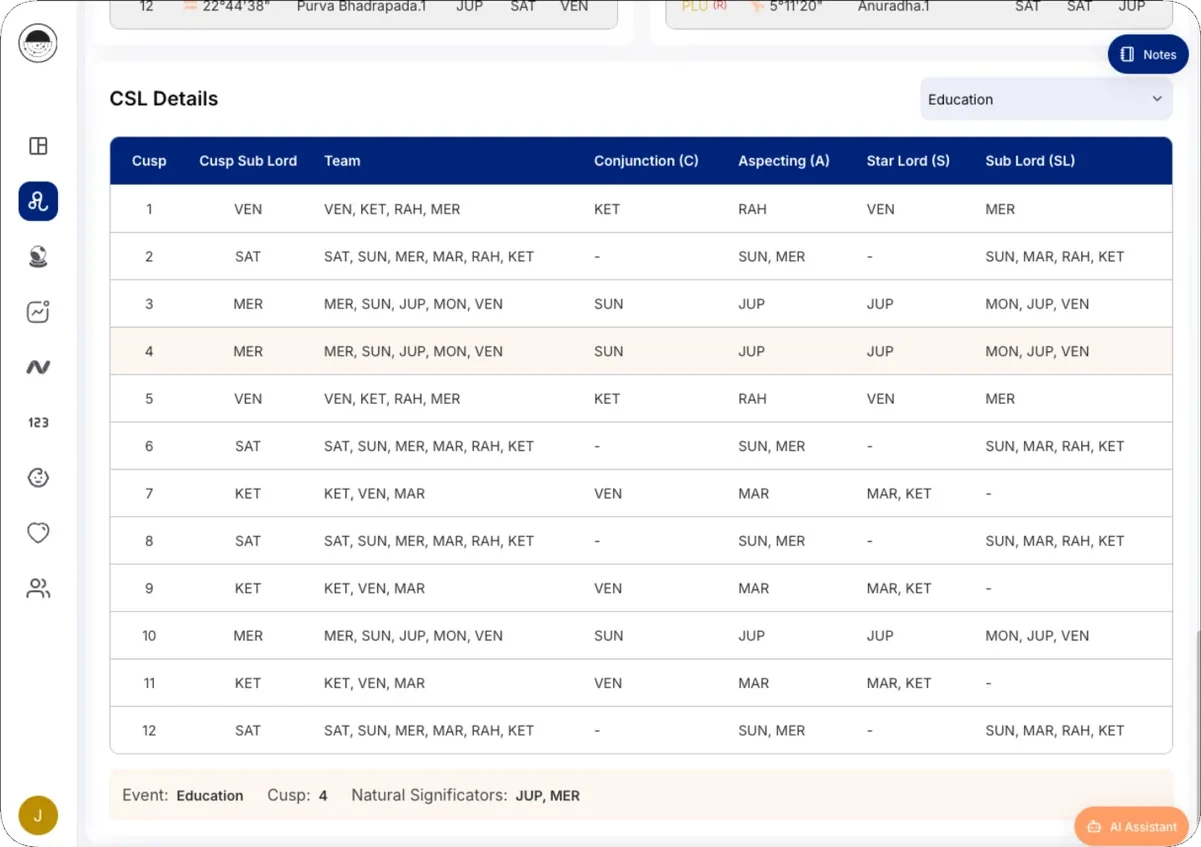Click cusp sub lord MER in cusp 10 row
1201x847 pixels.
[x=248, y=636]
